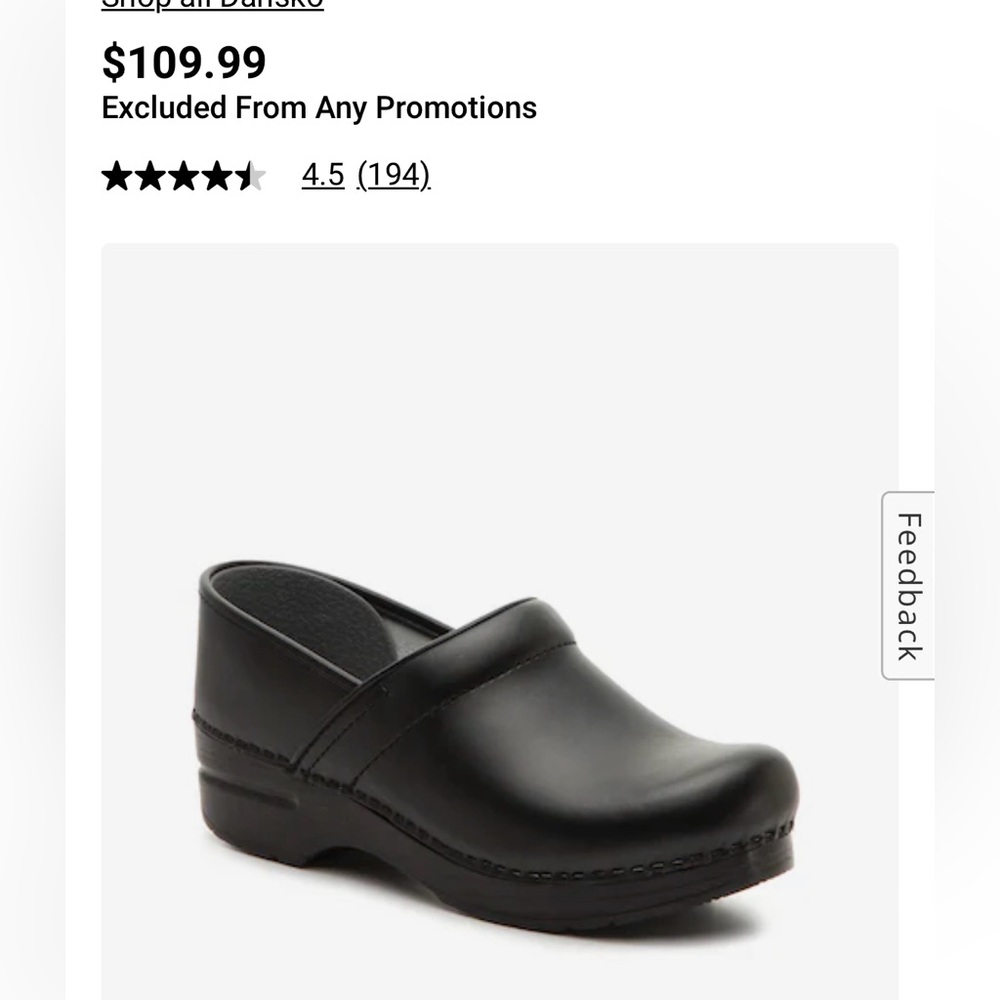Click the review link next to the stars
Viewport: 1000px width, 1000px height.
394,177
